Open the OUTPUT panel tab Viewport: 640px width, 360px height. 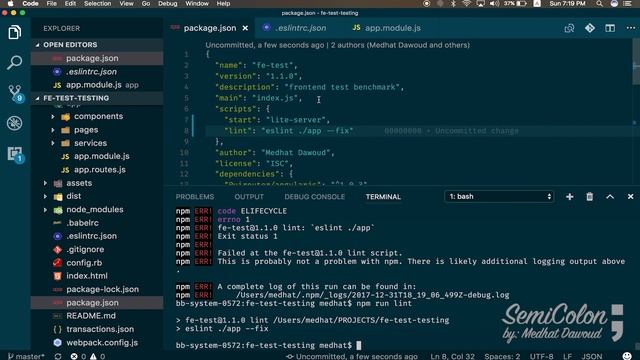coord(249,197)
